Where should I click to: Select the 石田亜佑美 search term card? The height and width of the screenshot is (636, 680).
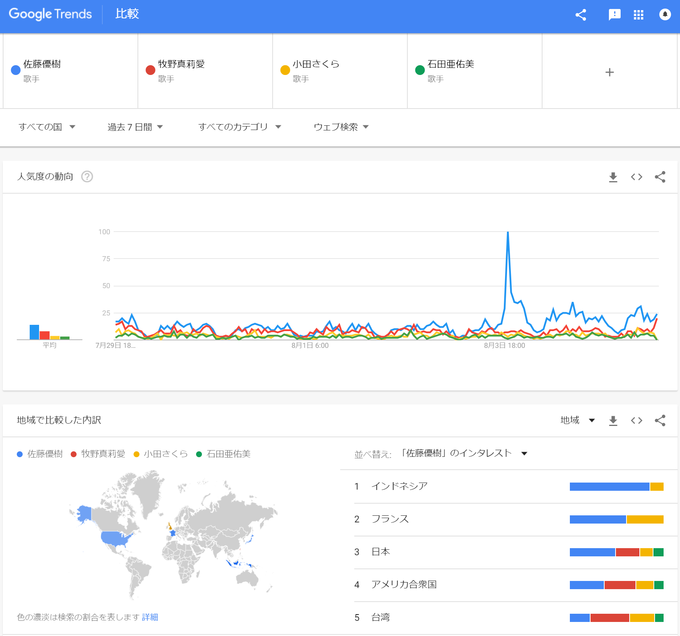475,71
